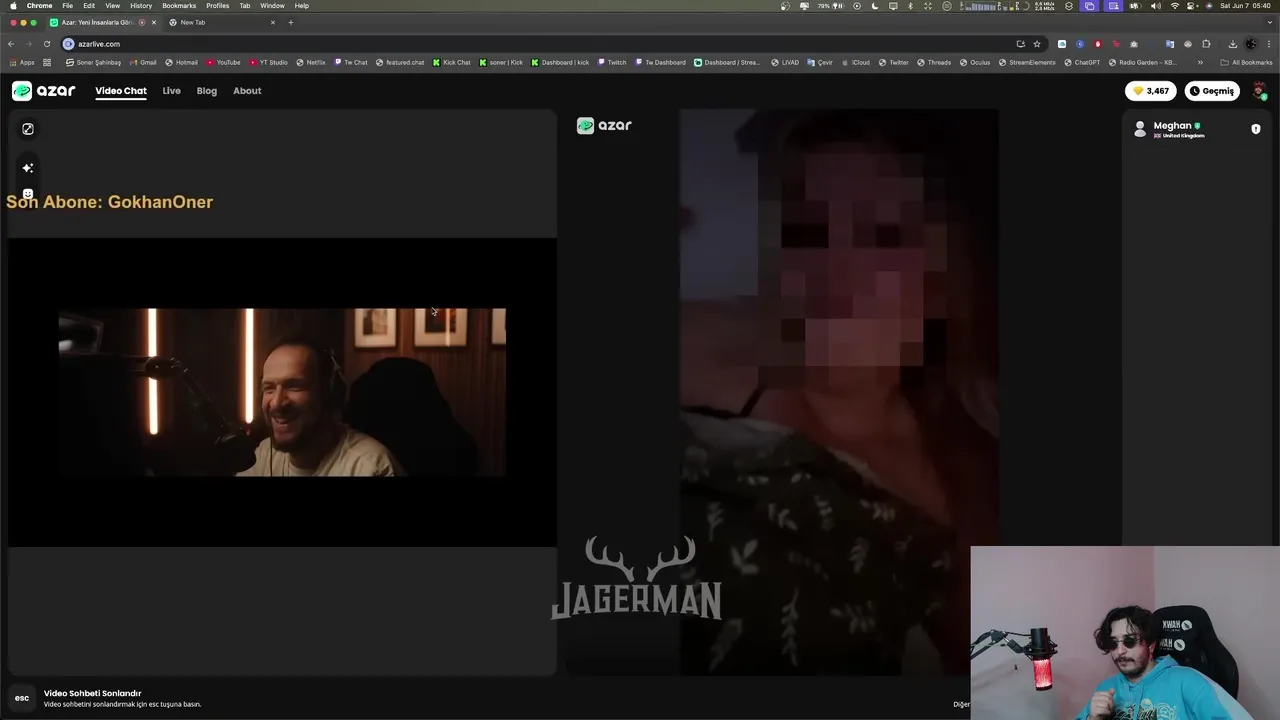1280x720 pixels.
Task: Open the All Bookmarks folder
Action: 1246,62
